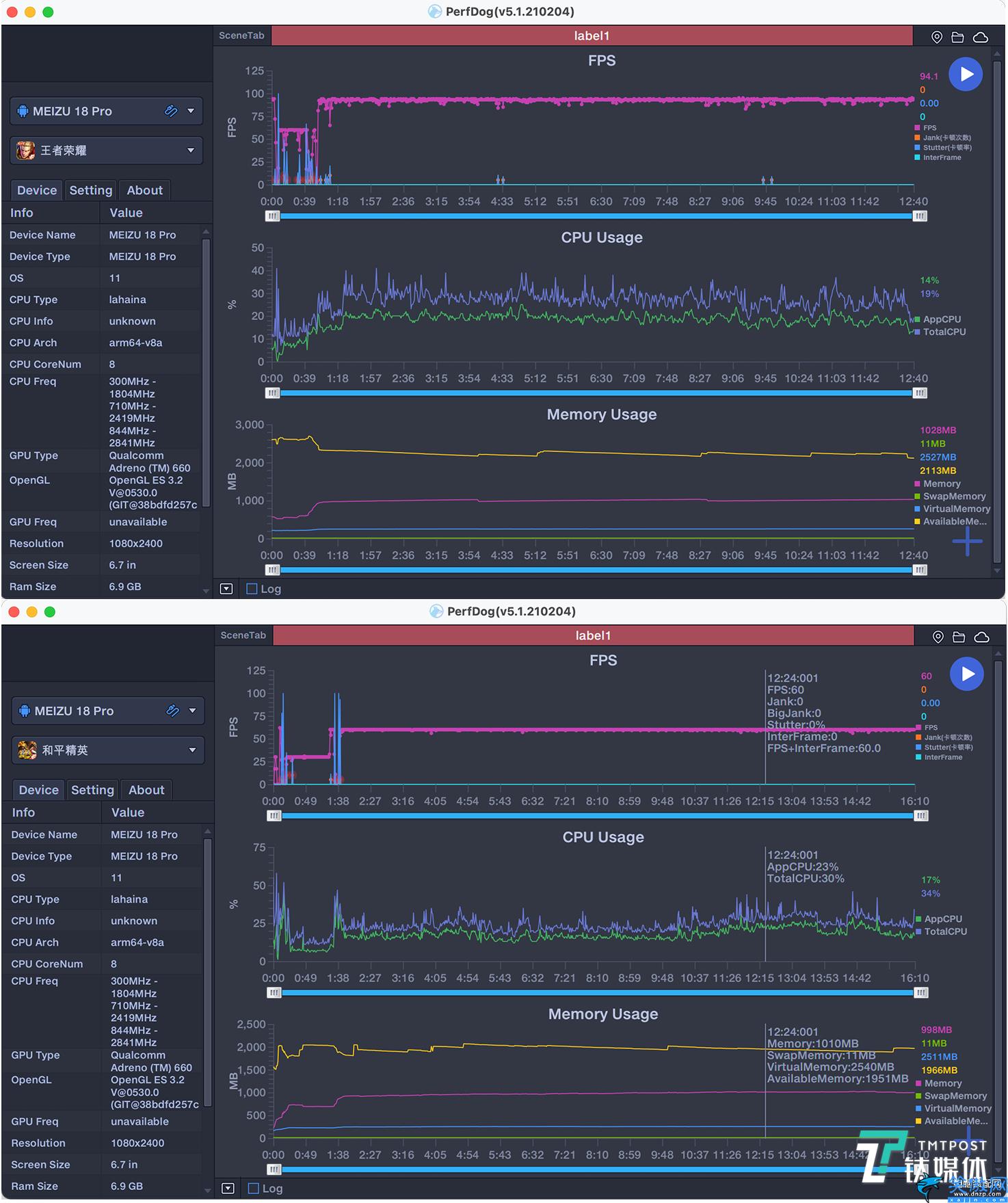Toggle AppCPU legend entry in the top window
The image size is (1008, 1203).
click(938, 319)
